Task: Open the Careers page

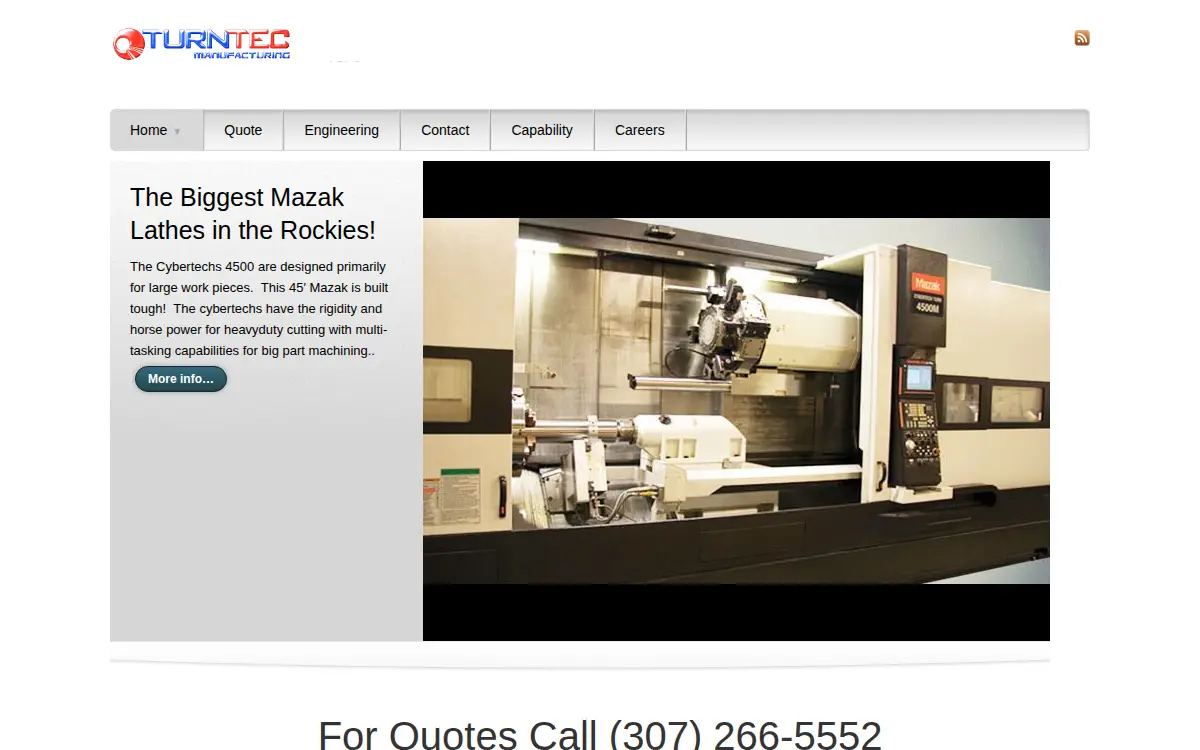Action: (640, 130)
